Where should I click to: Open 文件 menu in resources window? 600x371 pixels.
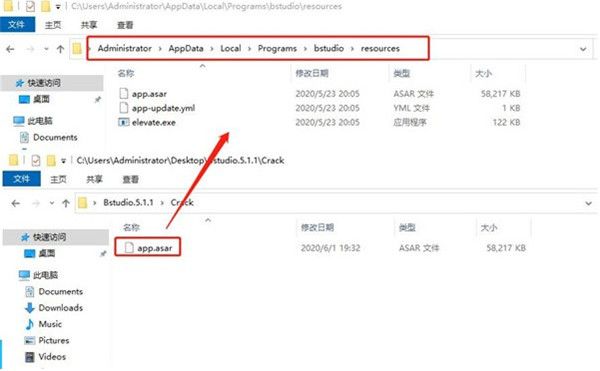click(17, 25)
